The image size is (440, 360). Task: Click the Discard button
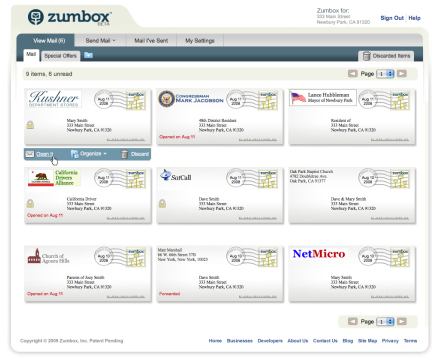click(x=135, y=154)
